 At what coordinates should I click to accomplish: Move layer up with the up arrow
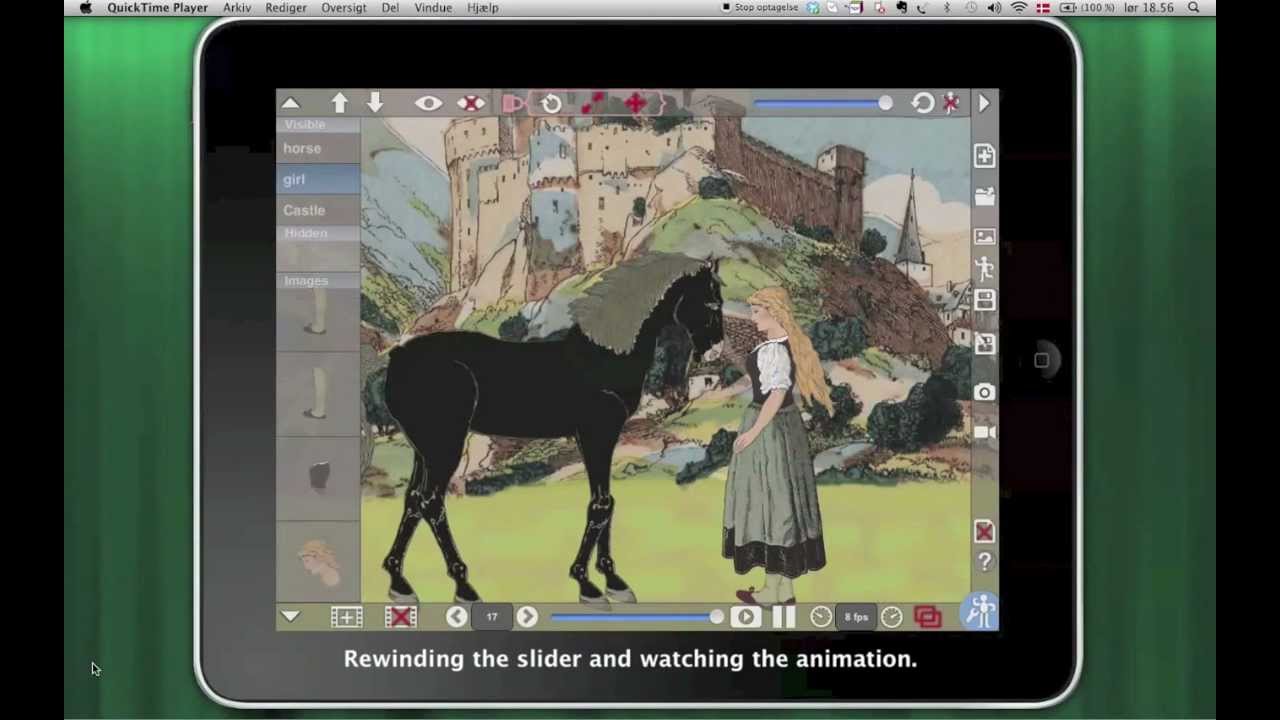click(x=340, y=103)
